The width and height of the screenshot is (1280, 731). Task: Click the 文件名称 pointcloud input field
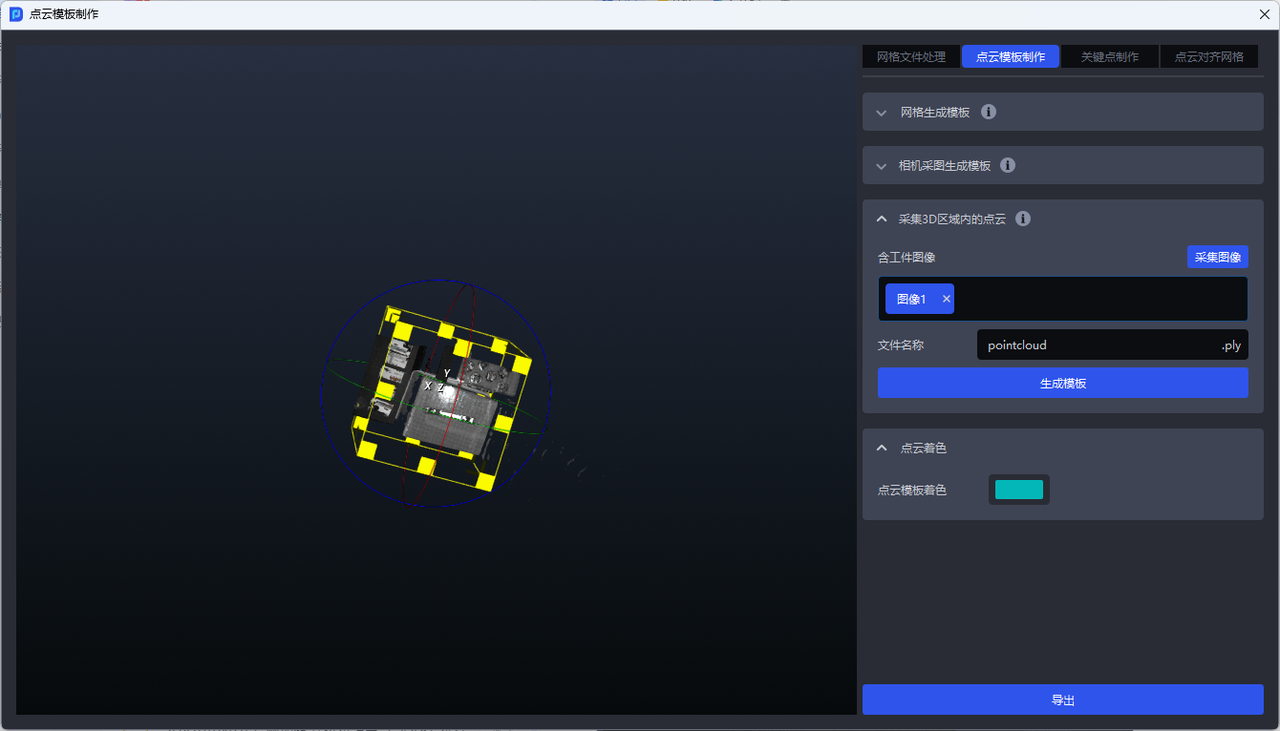pyautogui.click(x=1095, y=345)
